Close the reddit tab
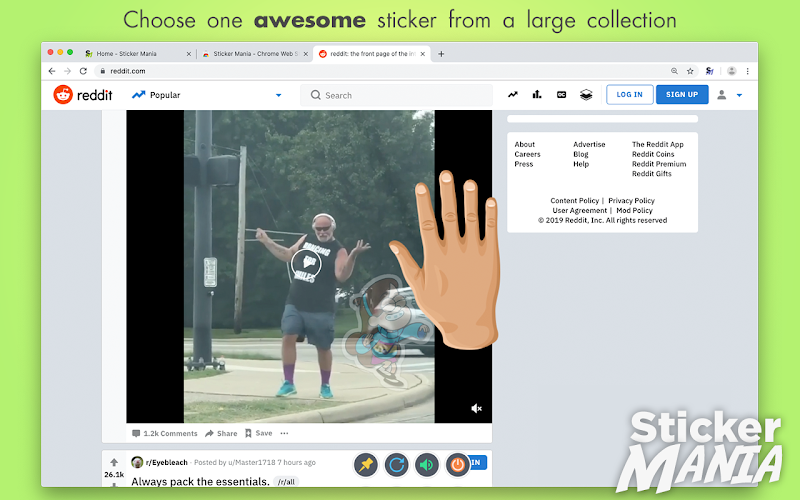Viewport: 800px width, 500px height. pyautogui.click(x=422, y=54)
